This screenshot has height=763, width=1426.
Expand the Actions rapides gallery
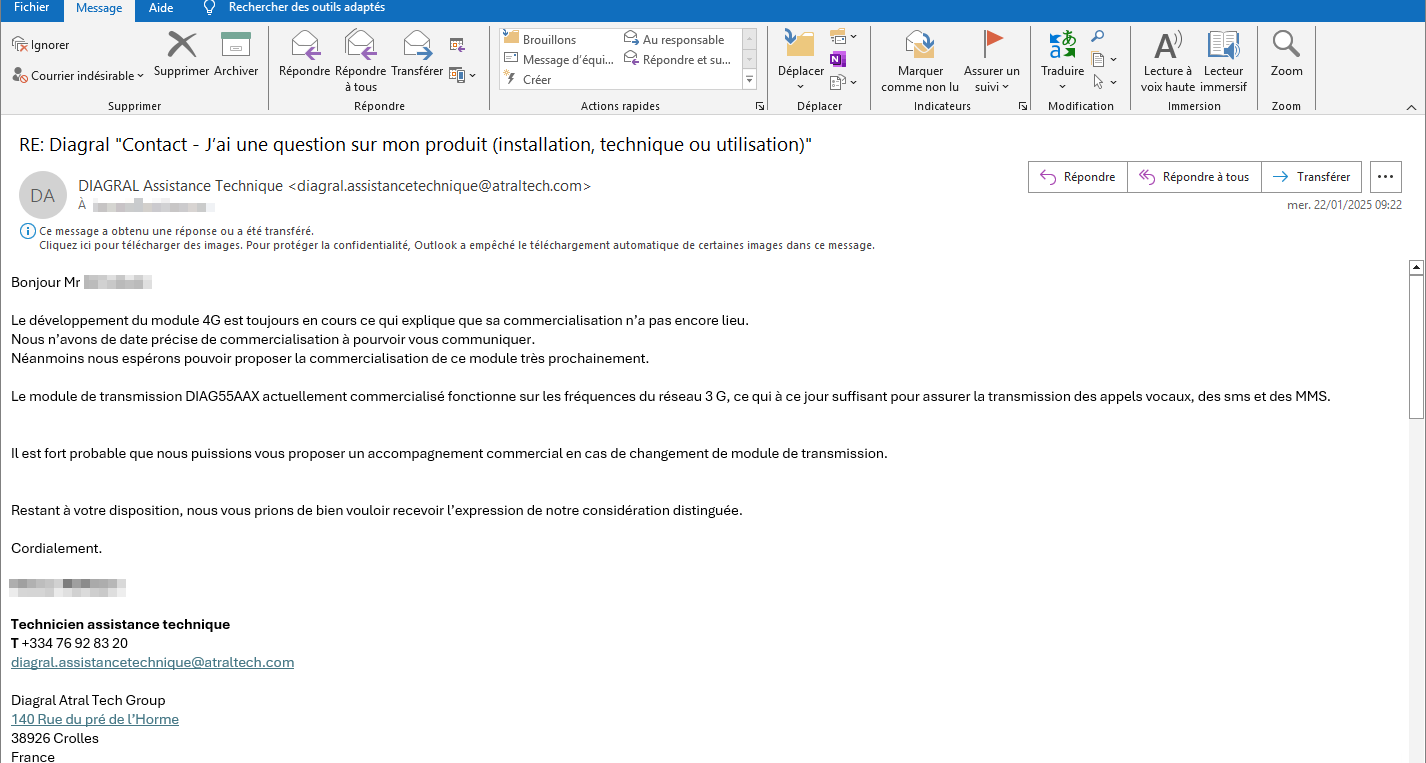(750, 79)
